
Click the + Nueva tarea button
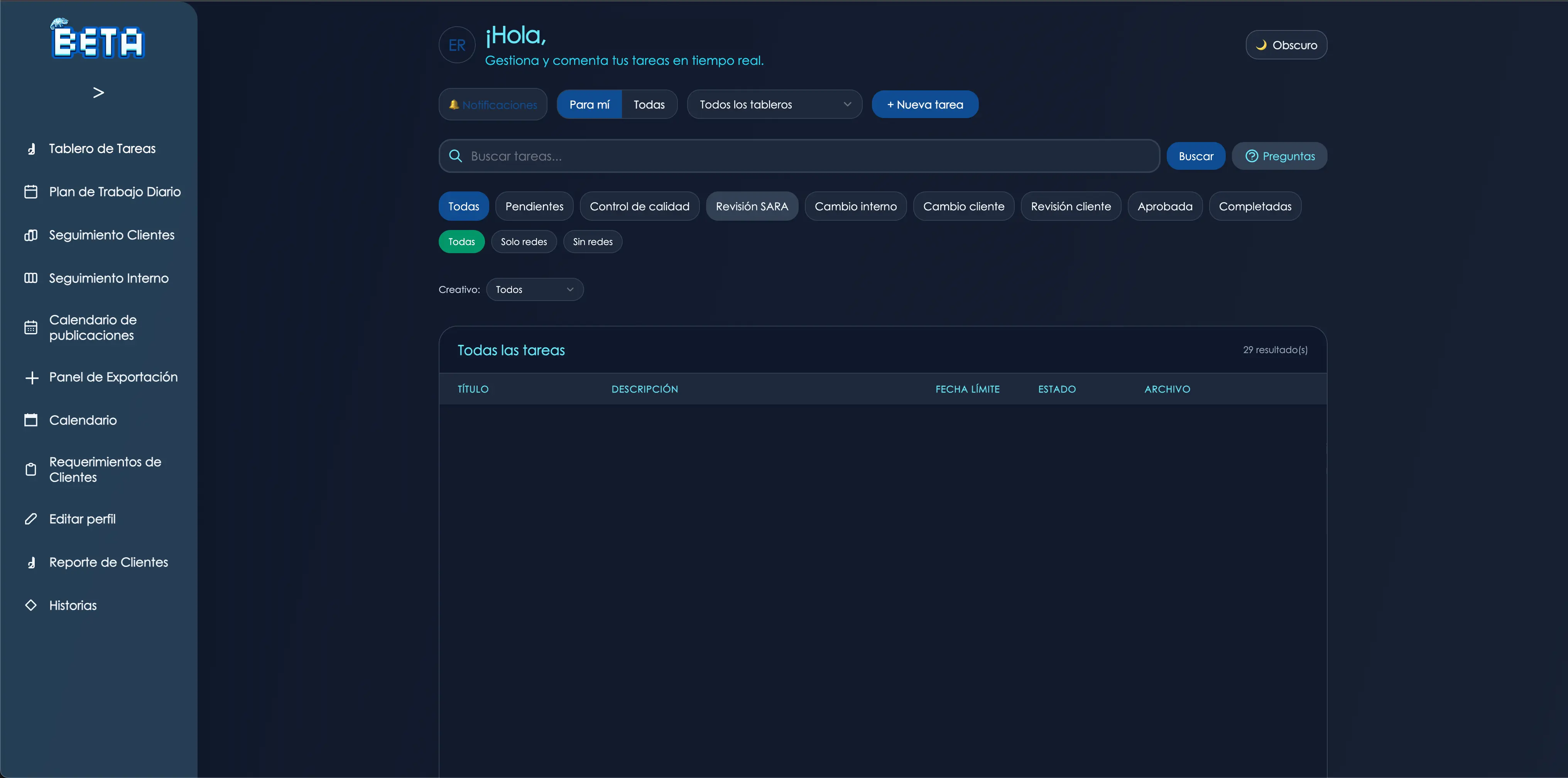(925, 105)
